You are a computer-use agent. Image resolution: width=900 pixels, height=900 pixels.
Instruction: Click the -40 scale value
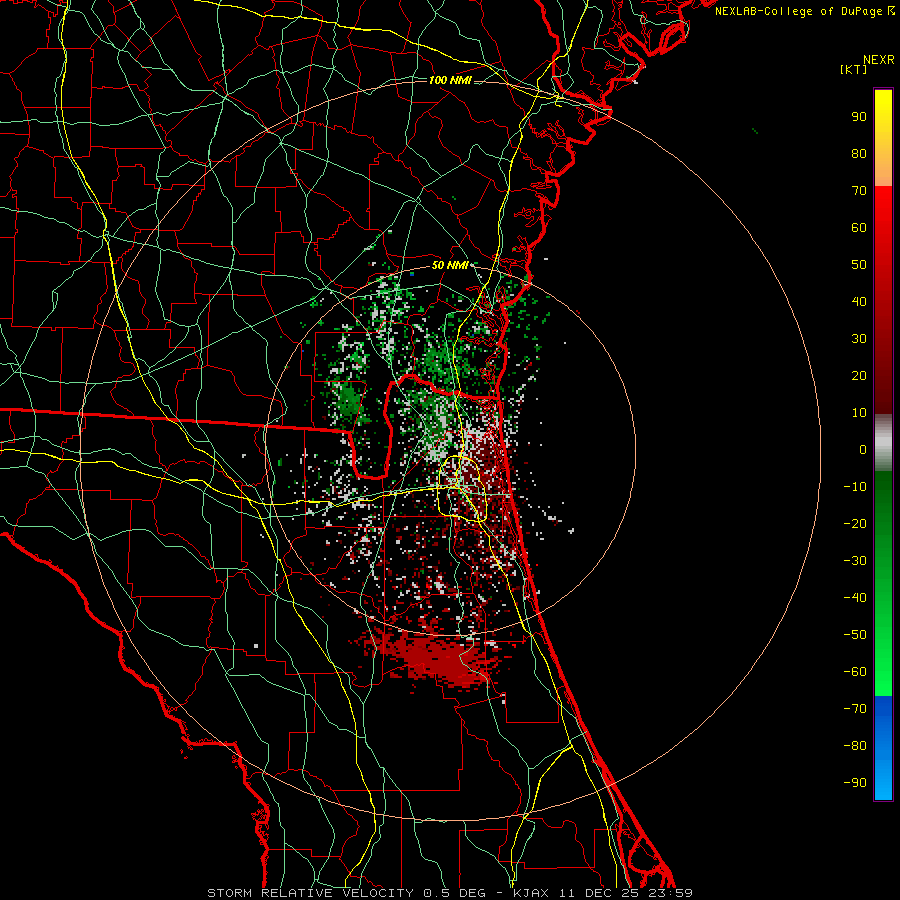(x=855, y=598)
